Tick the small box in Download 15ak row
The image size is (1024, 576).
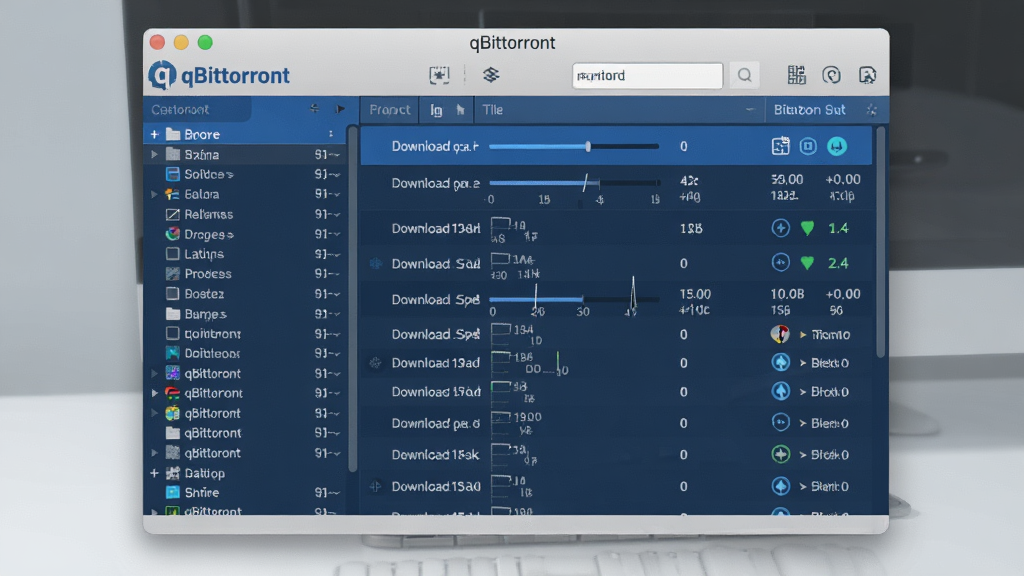500,449
